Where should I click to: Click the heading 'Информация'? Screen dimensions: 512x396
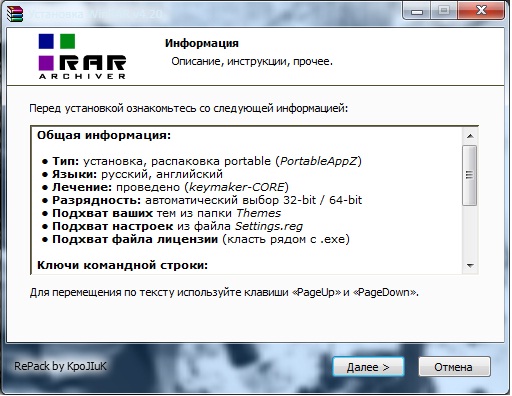tap(202, 43)
